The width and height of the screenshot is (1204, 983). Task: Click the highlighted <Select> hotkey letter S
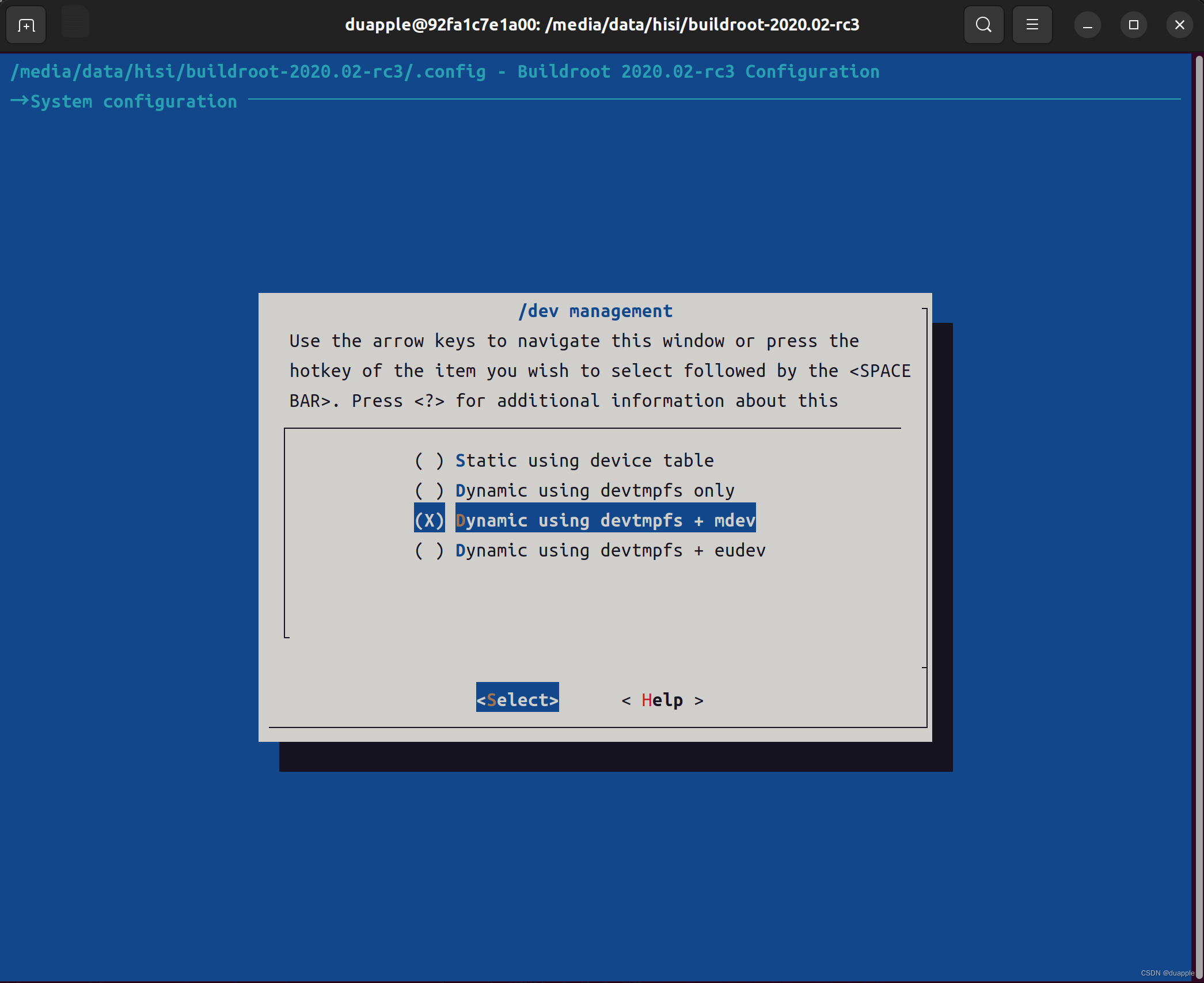tap(491, 698)
